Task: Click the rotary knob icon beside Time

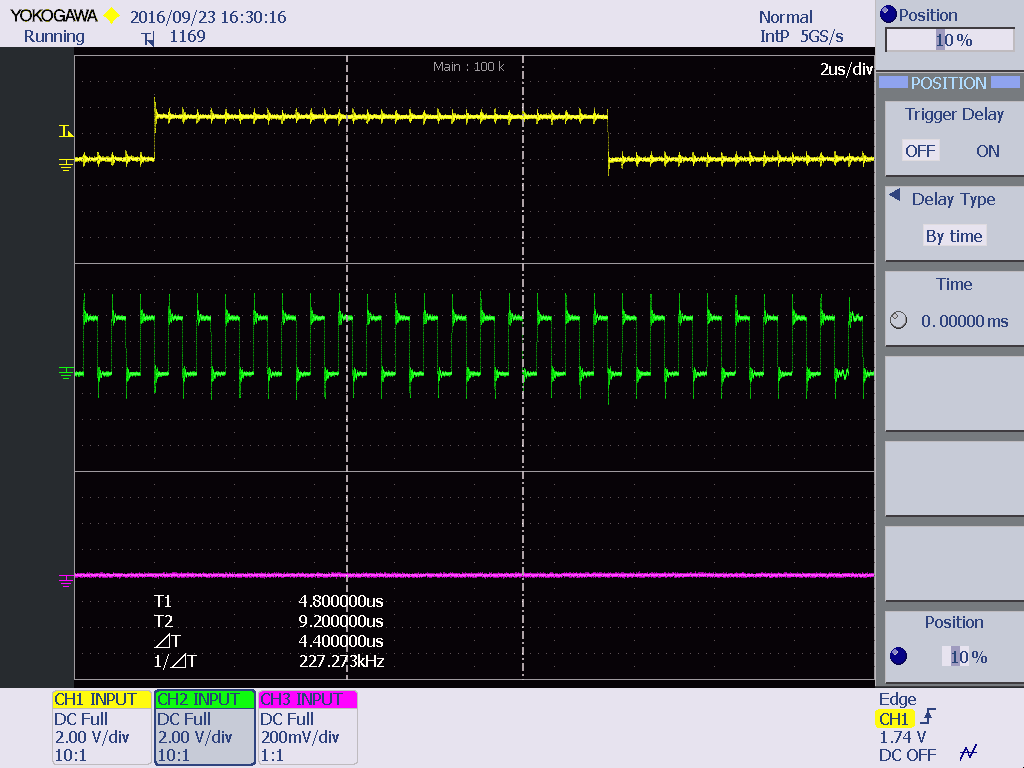Action: tap(899, 320)
